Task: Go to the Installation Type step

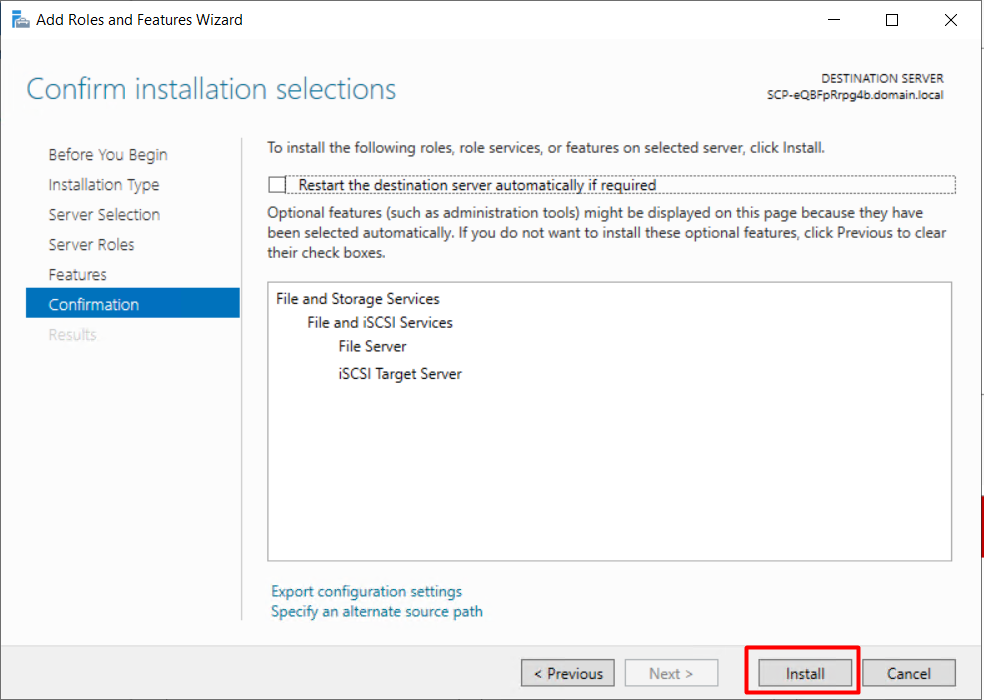Action: pyautogui.click(x=104, y=185)
